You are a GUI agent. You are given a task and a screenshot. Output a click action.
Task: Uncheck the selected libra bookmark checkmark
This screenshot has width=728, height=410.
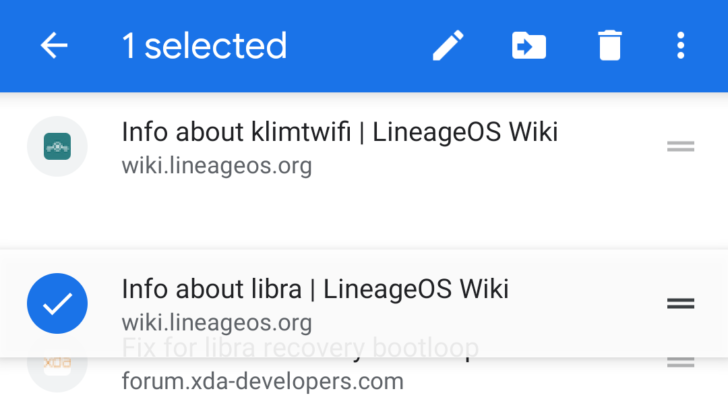pyautogui.click(x=57, y=304)
